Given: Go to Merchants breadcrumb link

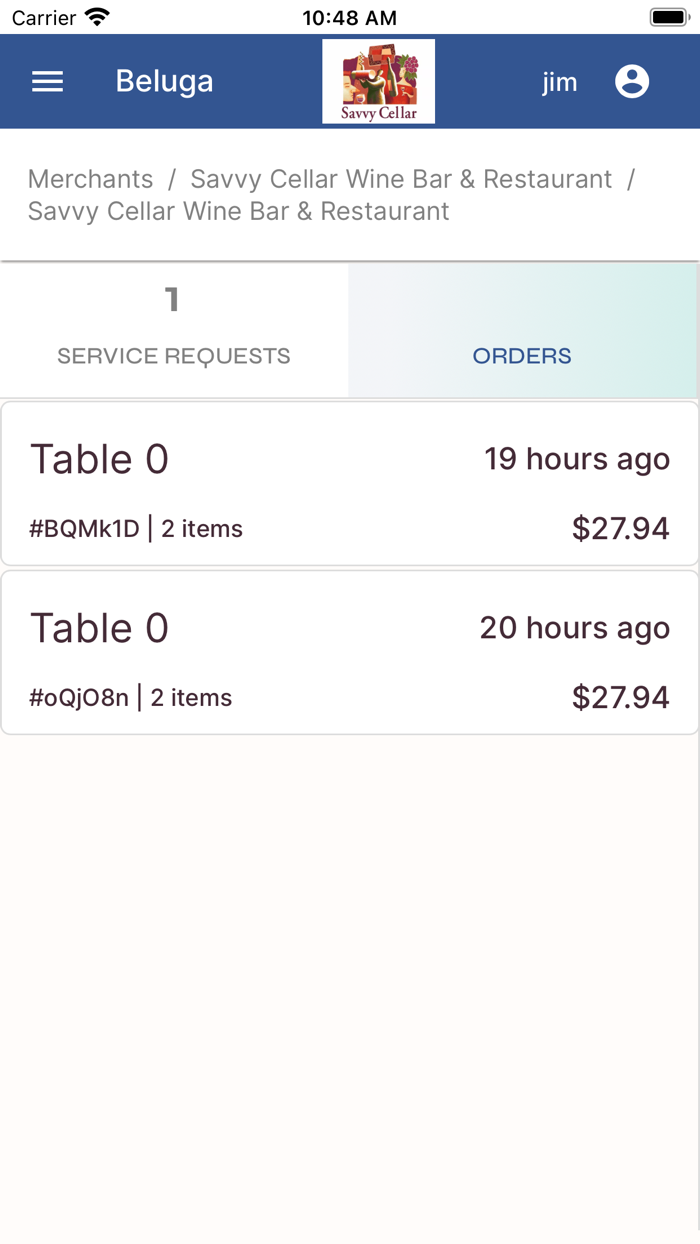Looking at the screenshot, I should [90, 179].
